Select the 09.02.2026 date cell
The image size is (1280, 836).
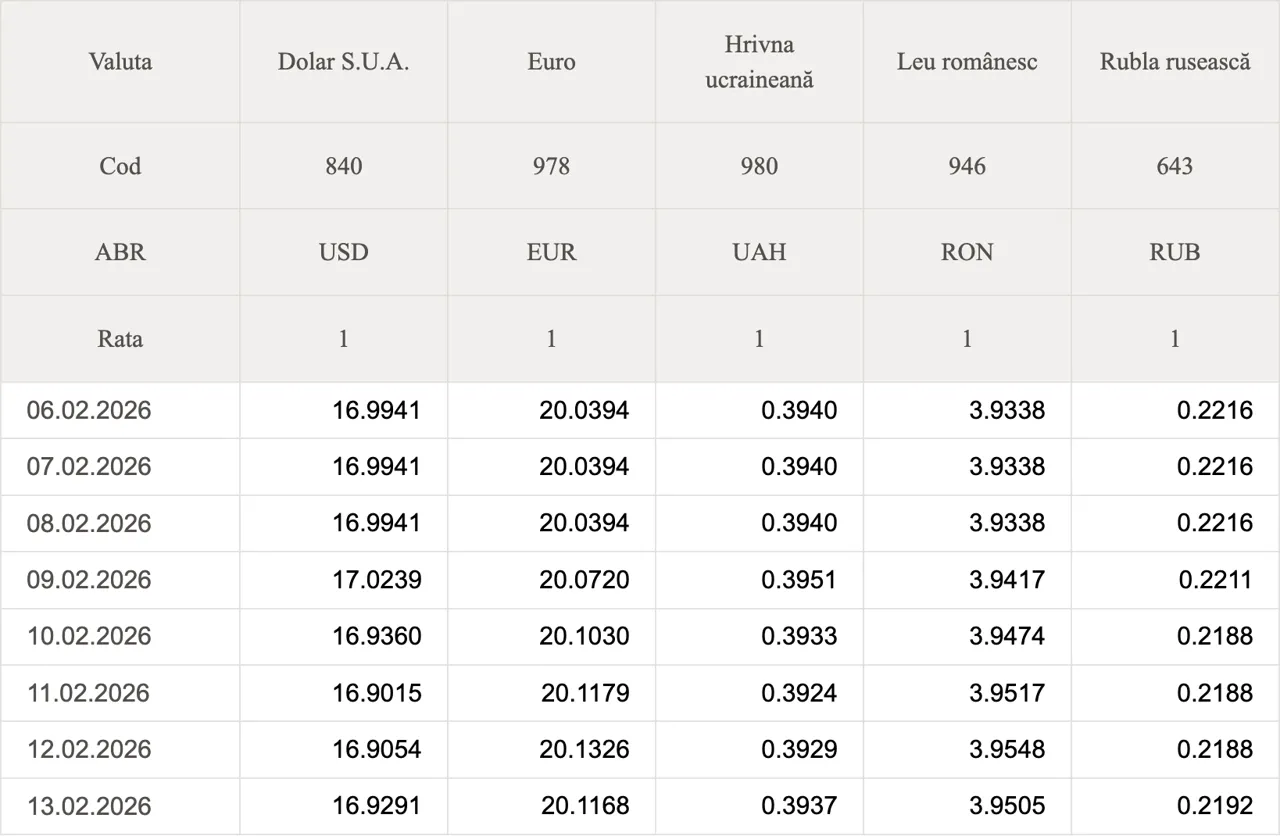(x=89, y=580)
